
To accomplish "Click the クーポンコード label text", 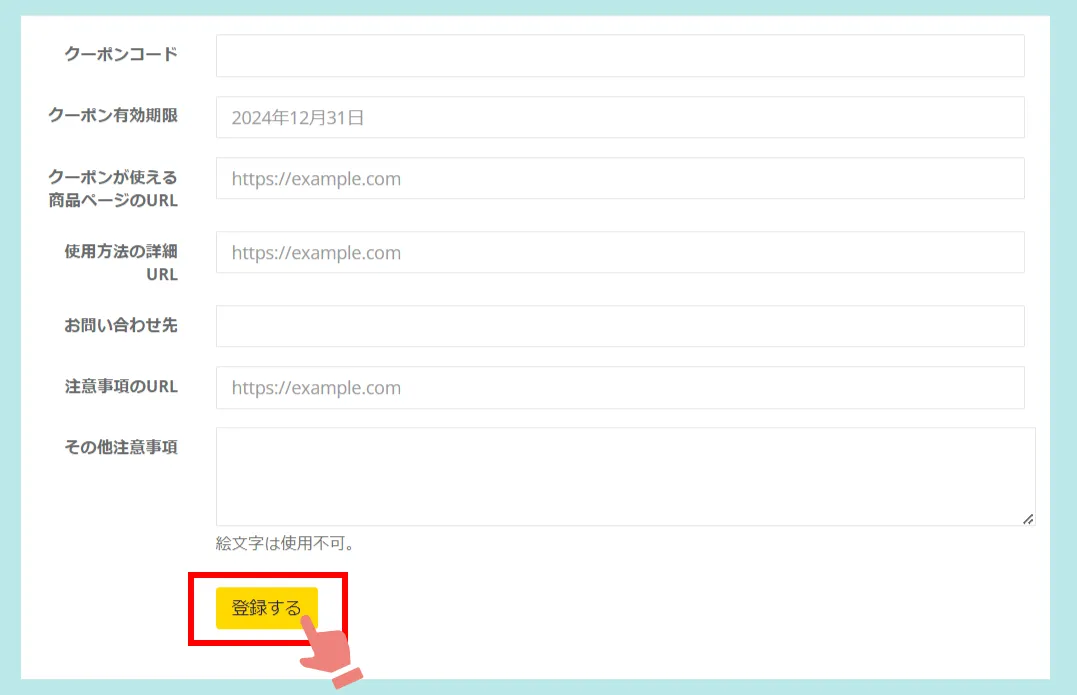I will 121,54.
